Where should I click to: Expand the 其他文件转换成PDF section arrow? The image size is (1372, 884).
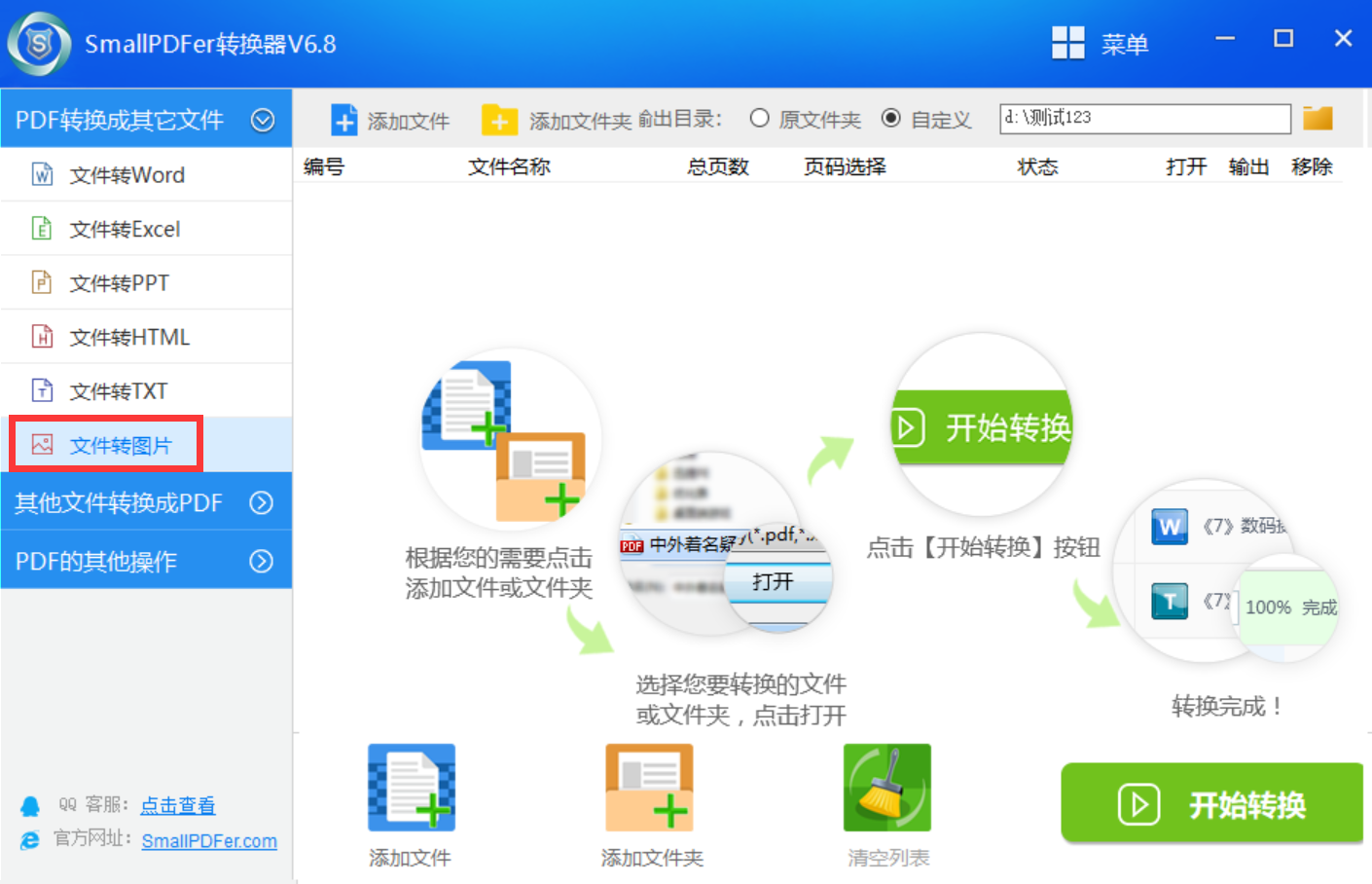261,502
